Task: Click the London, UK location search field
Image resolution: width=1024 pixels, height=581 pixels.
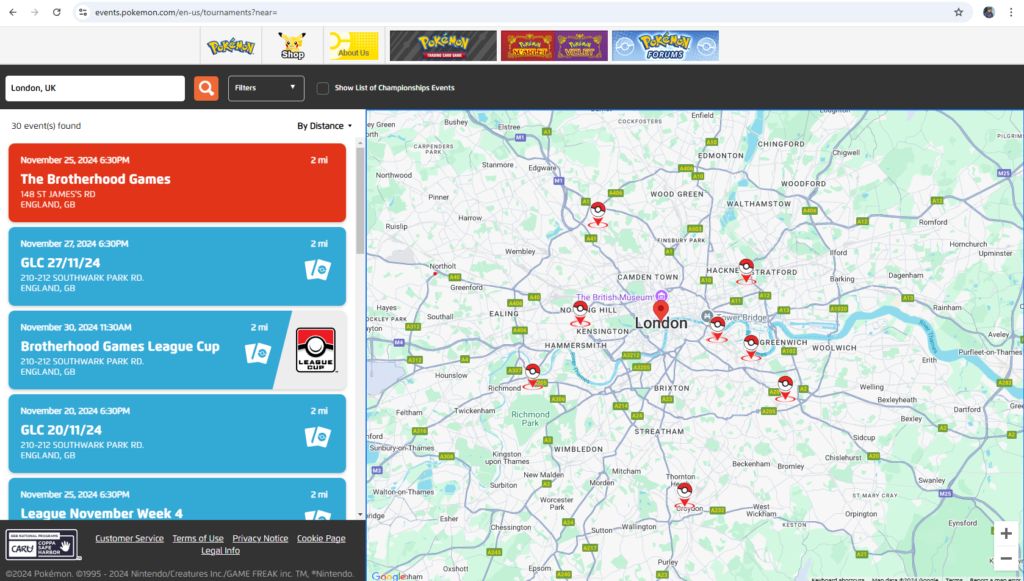Action: (x=95, y=88)
